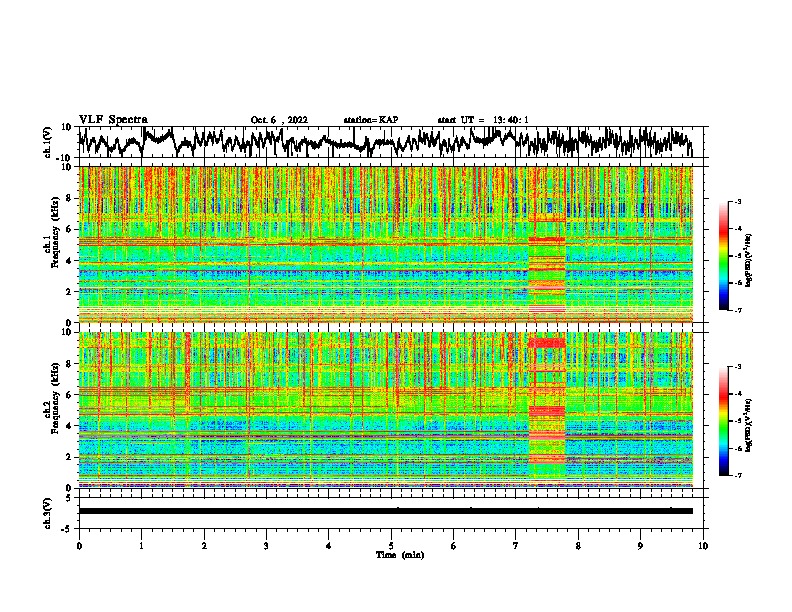Click the log(PSD) label beside ch.1 colorbar
The width and height of the screenshot is (792, 612).
[x=749, y=261]
